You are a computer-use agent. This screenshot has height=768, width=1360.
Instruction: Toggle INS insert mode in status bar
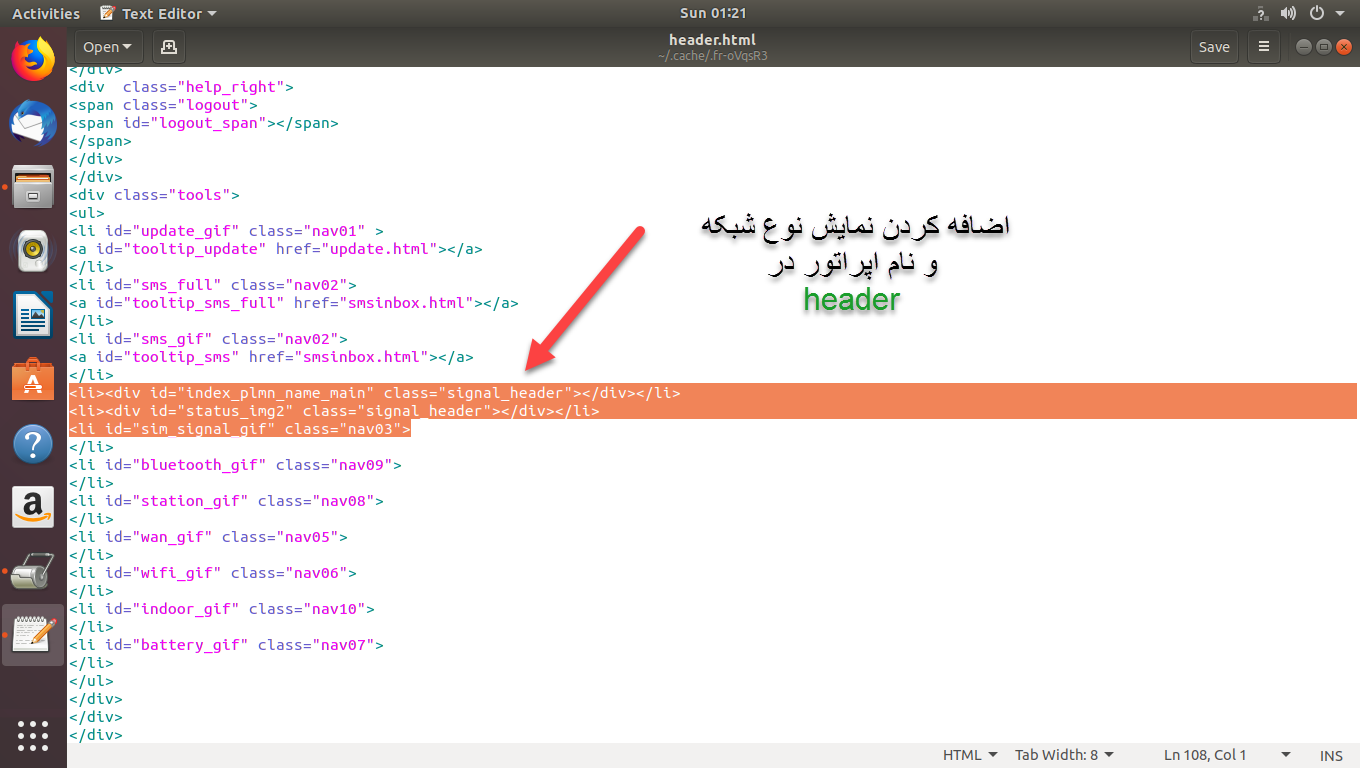click(1331, 755)
